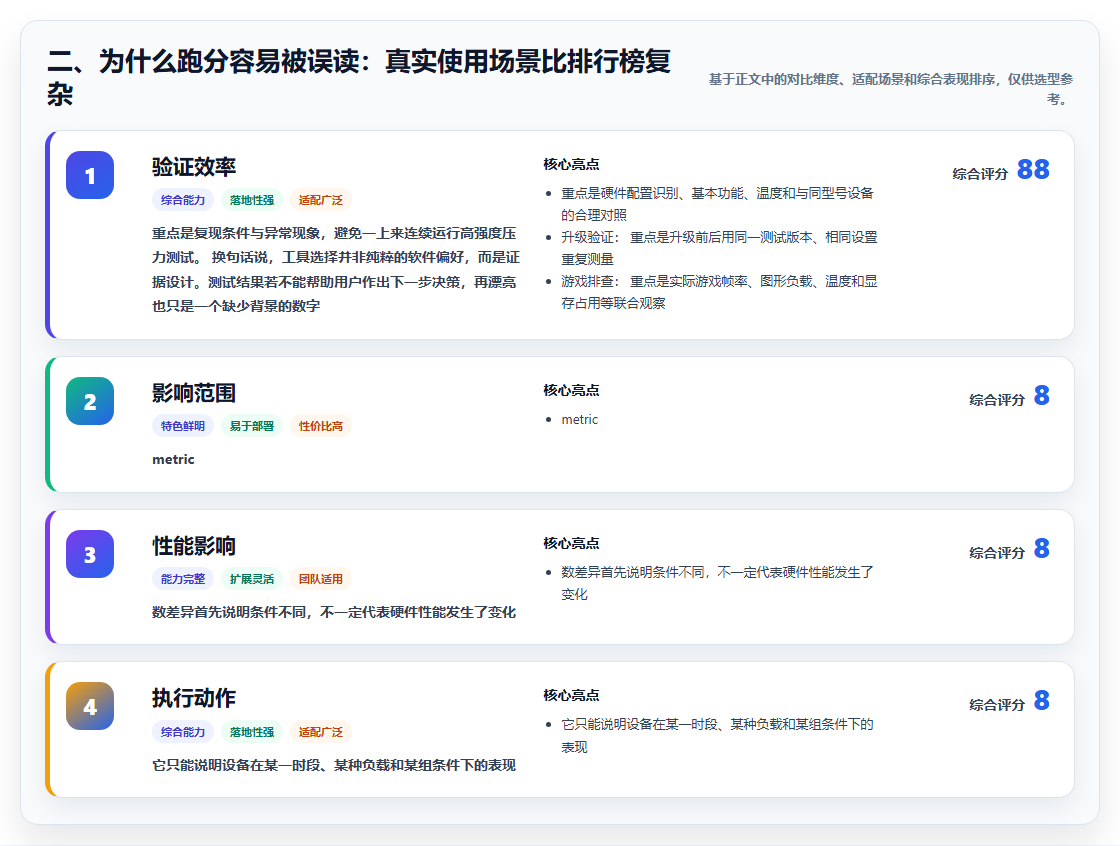Click score 8 in 执行动作 card
The width and height of the screenshot is (1120, 846).
click(x=1041, y=700)
